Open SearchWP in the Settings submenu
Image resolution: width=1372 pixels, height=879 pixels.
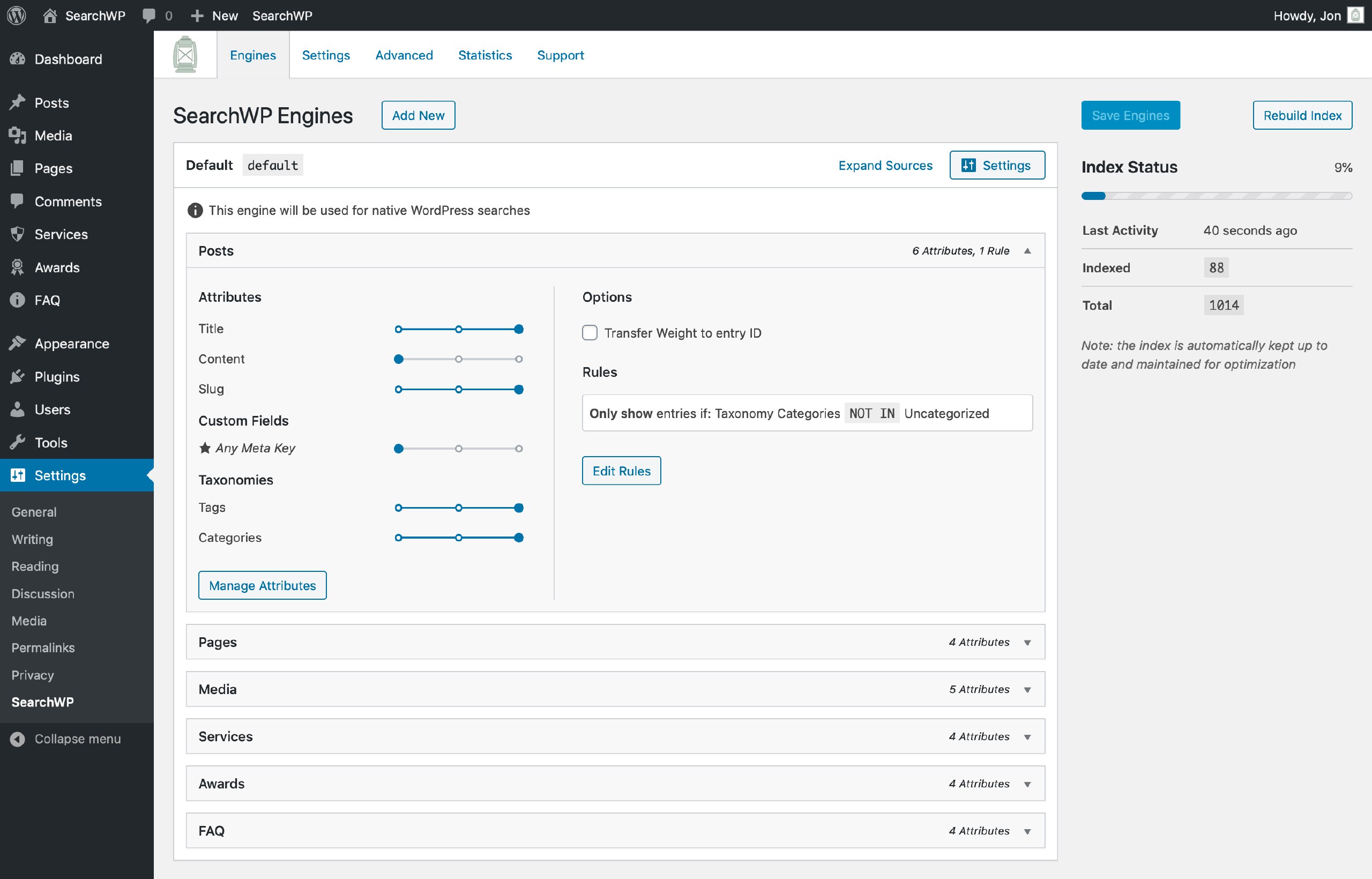point(42,702)
